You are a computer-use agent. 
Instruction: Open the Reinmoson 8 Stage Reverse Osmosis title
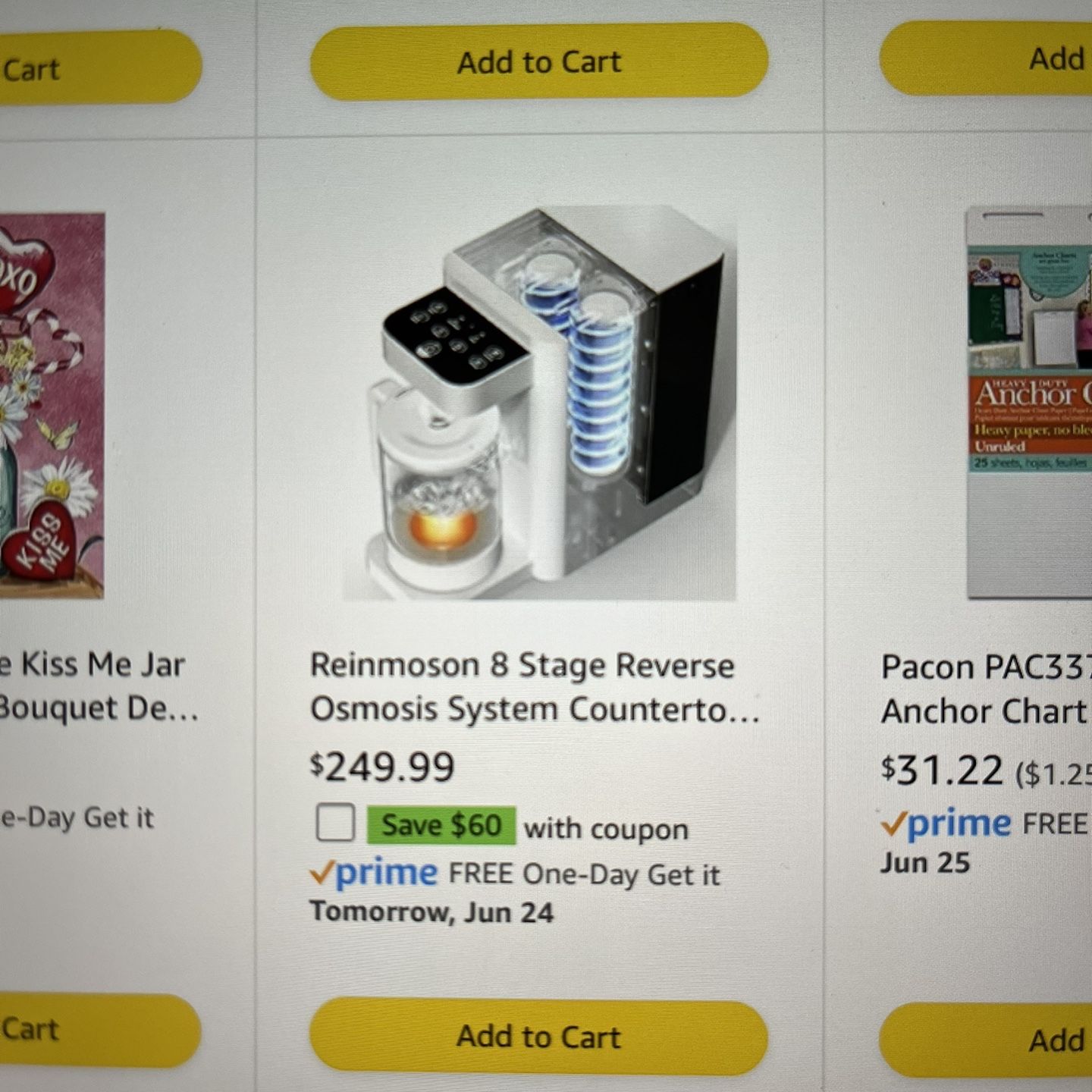point(535,687)
